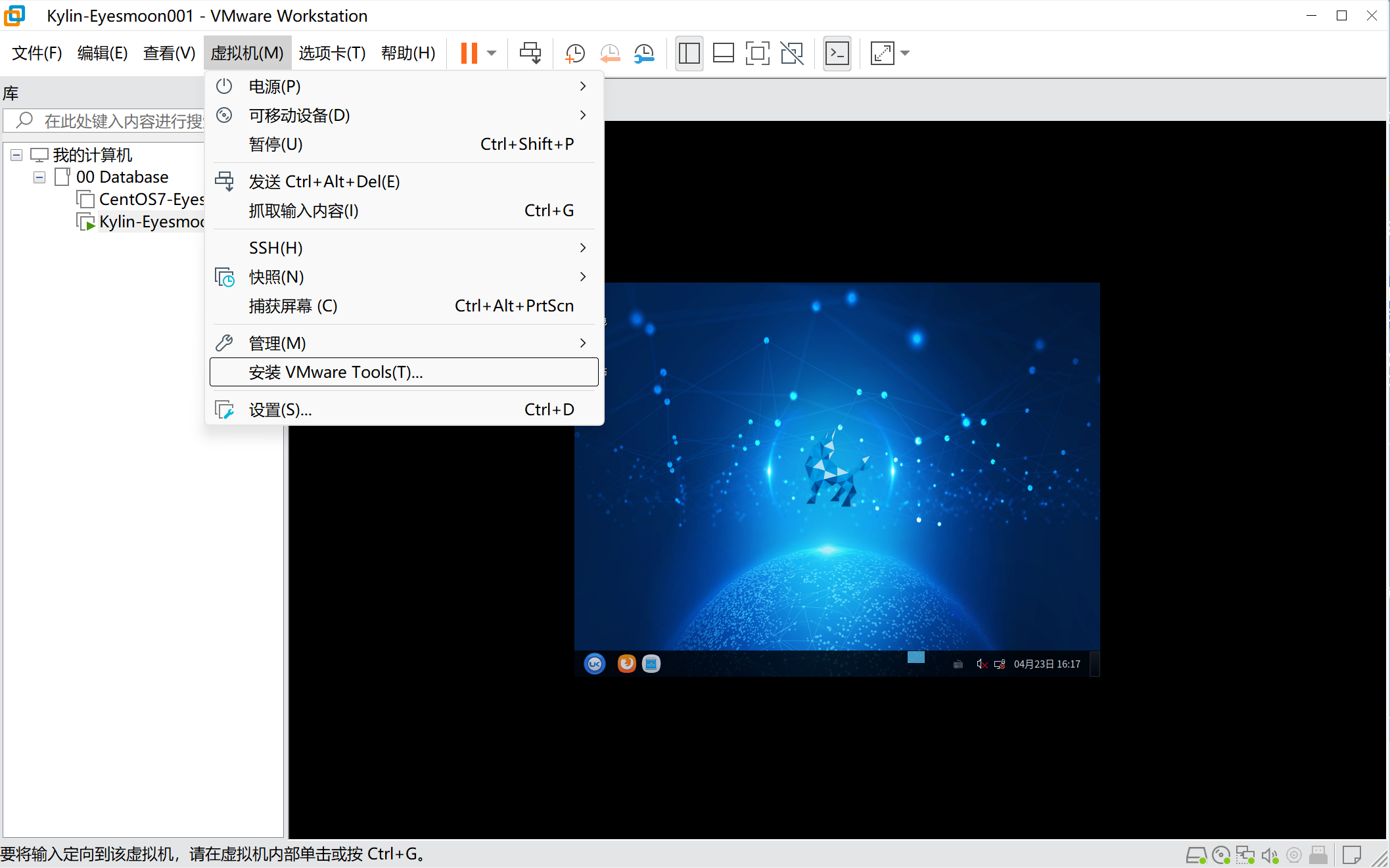
Task: Expand the 可移动设备(D) submenu
Action: click(404, 115)
